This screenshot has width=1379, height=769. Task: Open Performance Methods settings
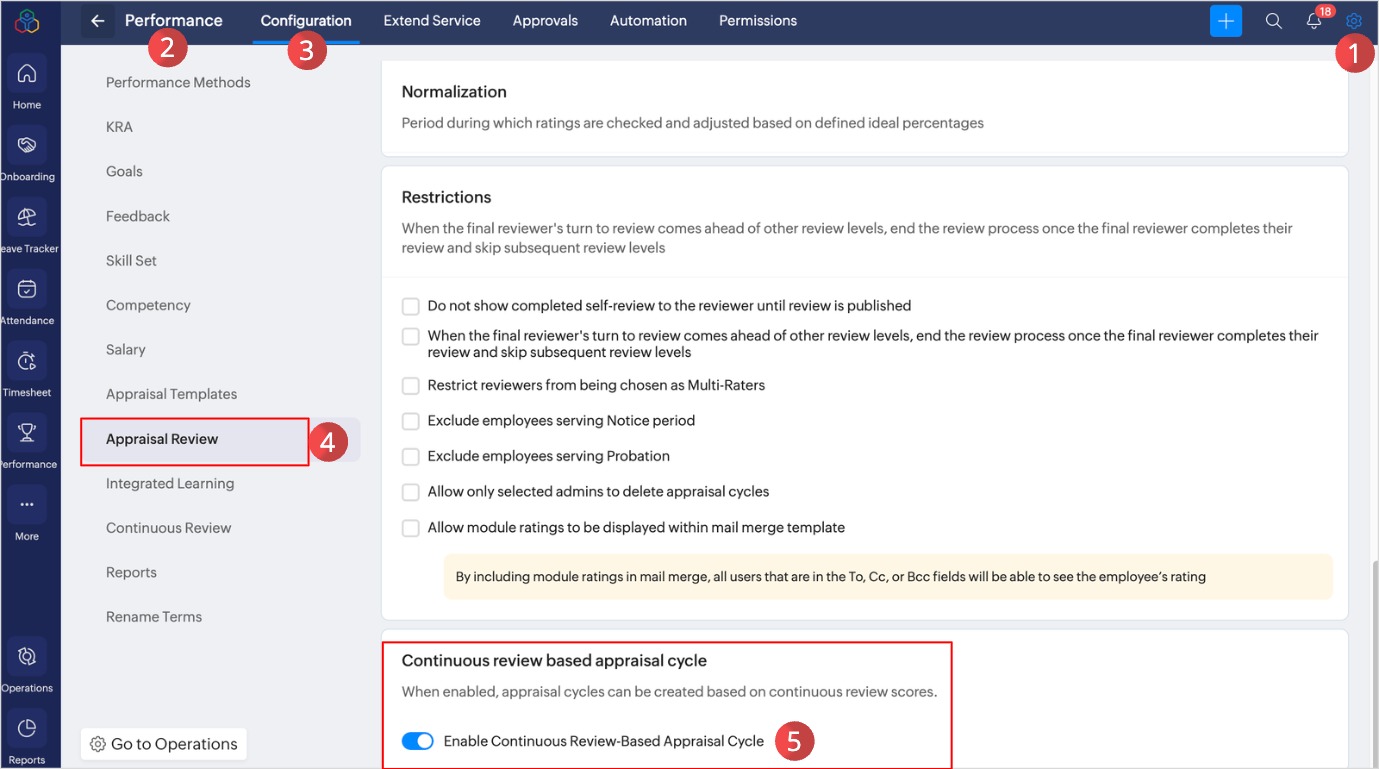pyautogui.click(x=178, y=83)
